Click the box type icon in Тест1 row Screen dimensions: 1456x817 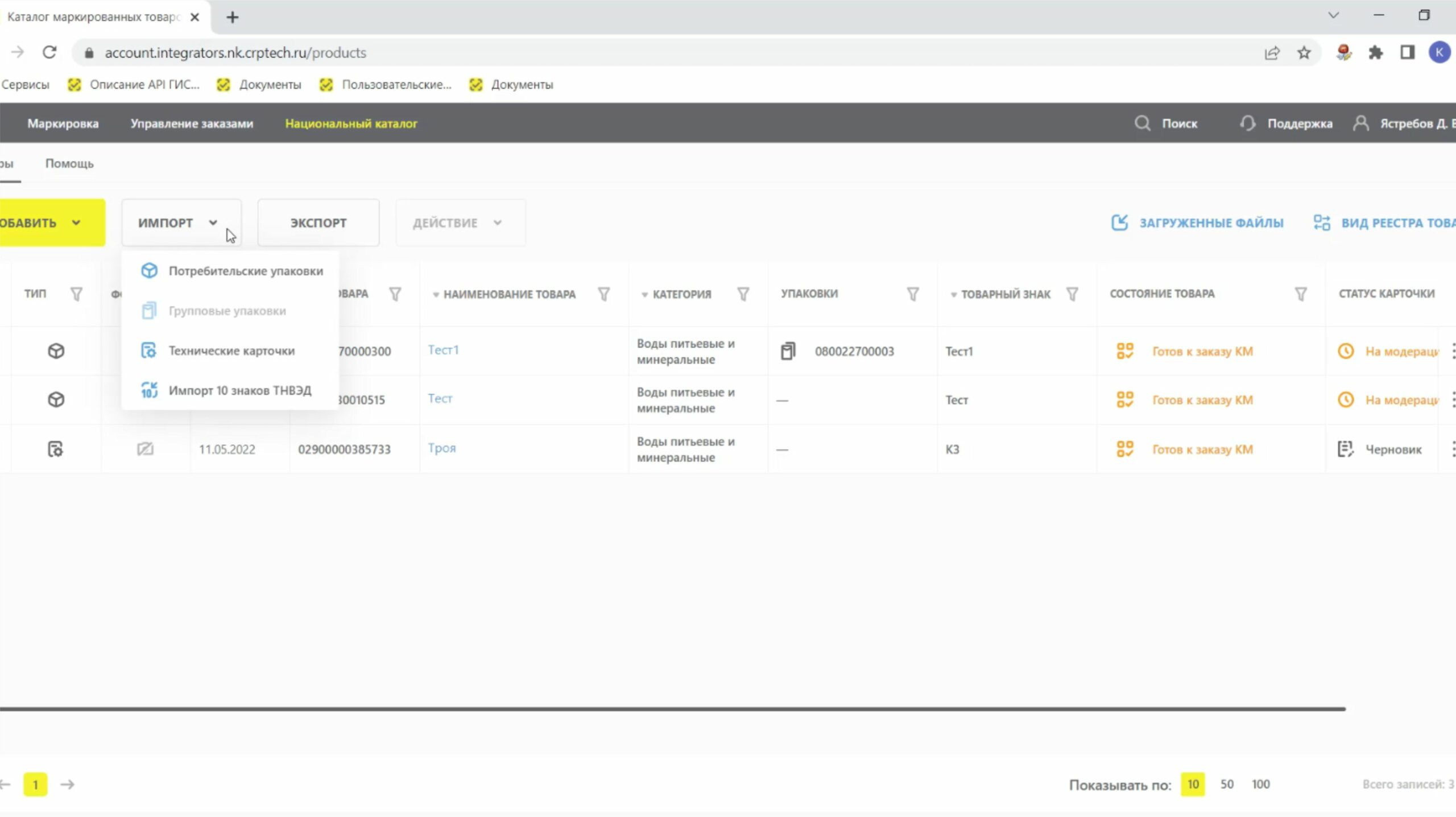point(56,351)
